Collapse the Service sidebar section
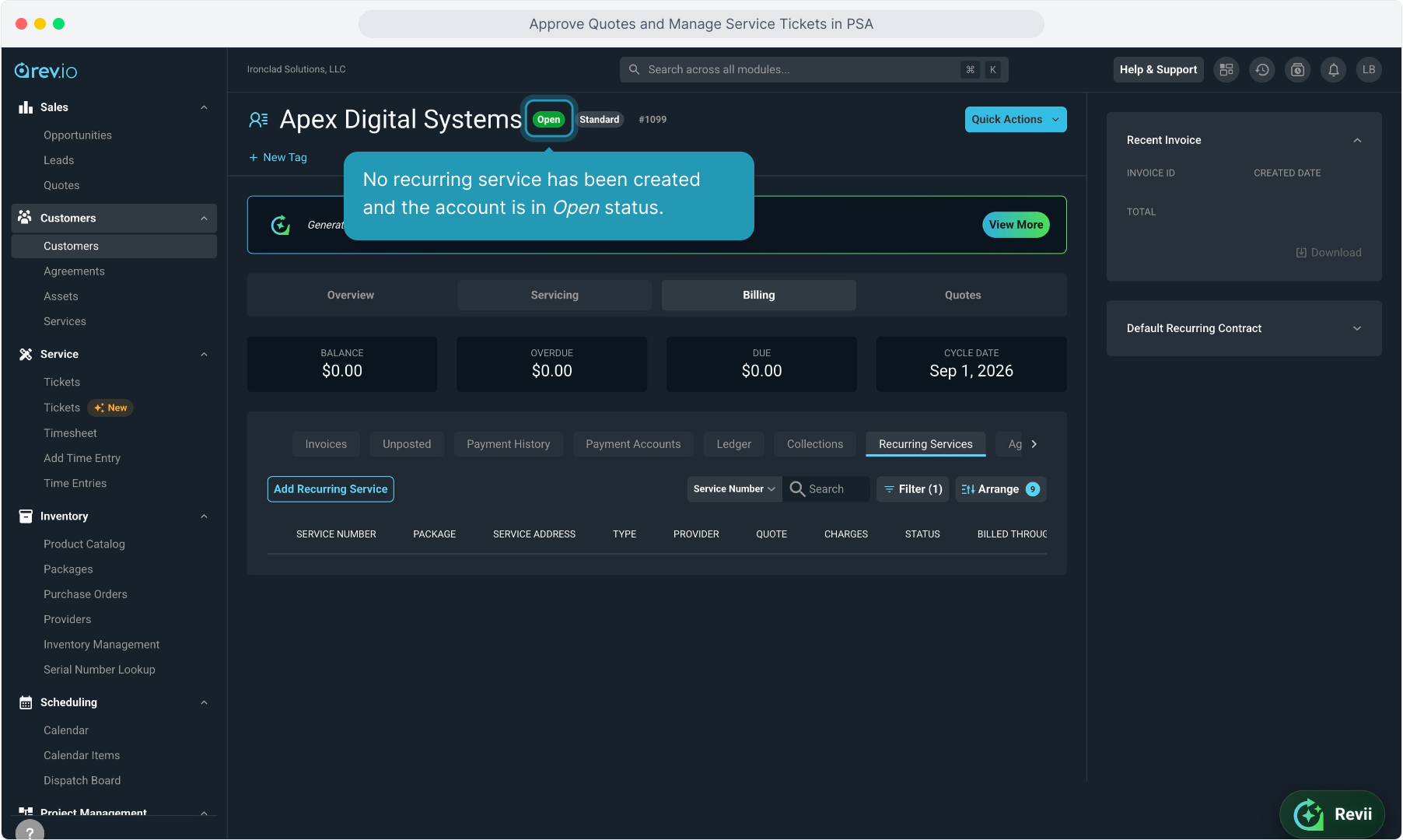Image resolution: width=1403 pixels, height=840 pixels. [x=204, y=354]
